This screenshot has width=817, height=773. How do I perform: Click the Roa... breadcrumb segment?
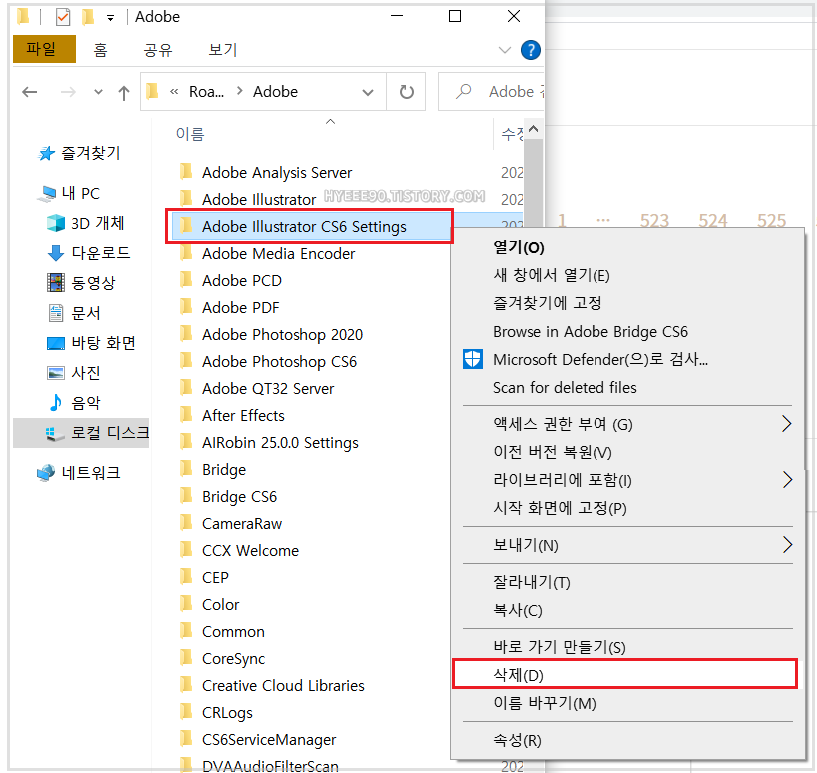pos(206,92)
